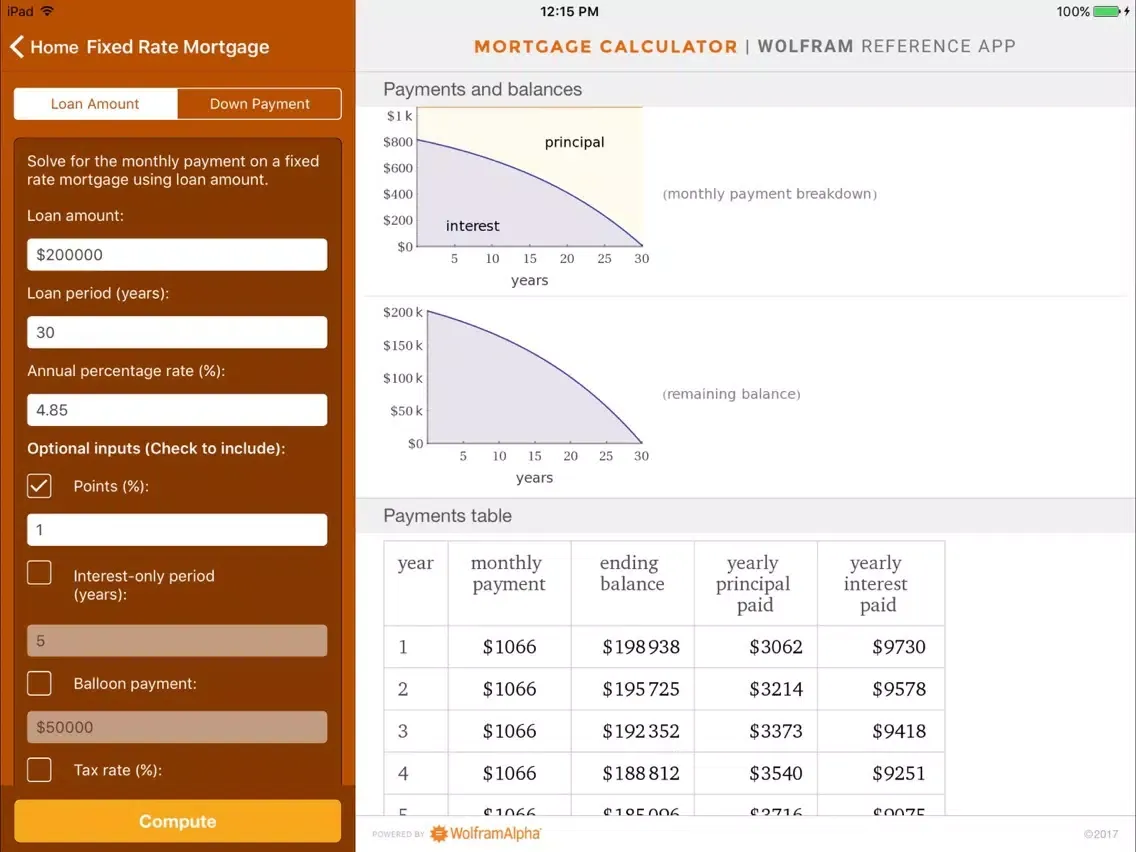Click the ©2017 footer text
1136x852 pixels.
(1100, 834)
